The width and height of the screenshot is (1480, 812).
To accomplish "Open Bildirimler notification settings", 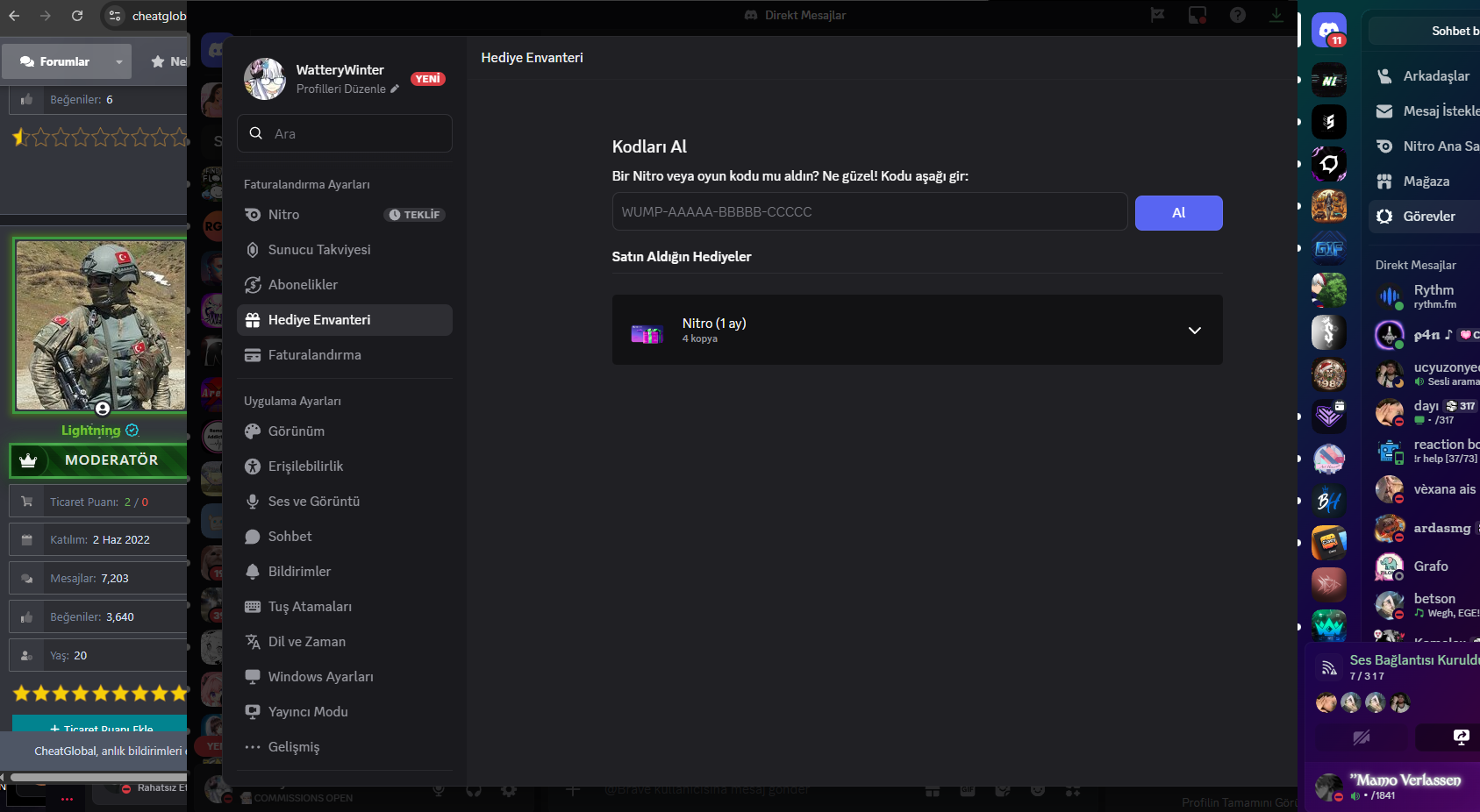I will click(x=344, y=572).
